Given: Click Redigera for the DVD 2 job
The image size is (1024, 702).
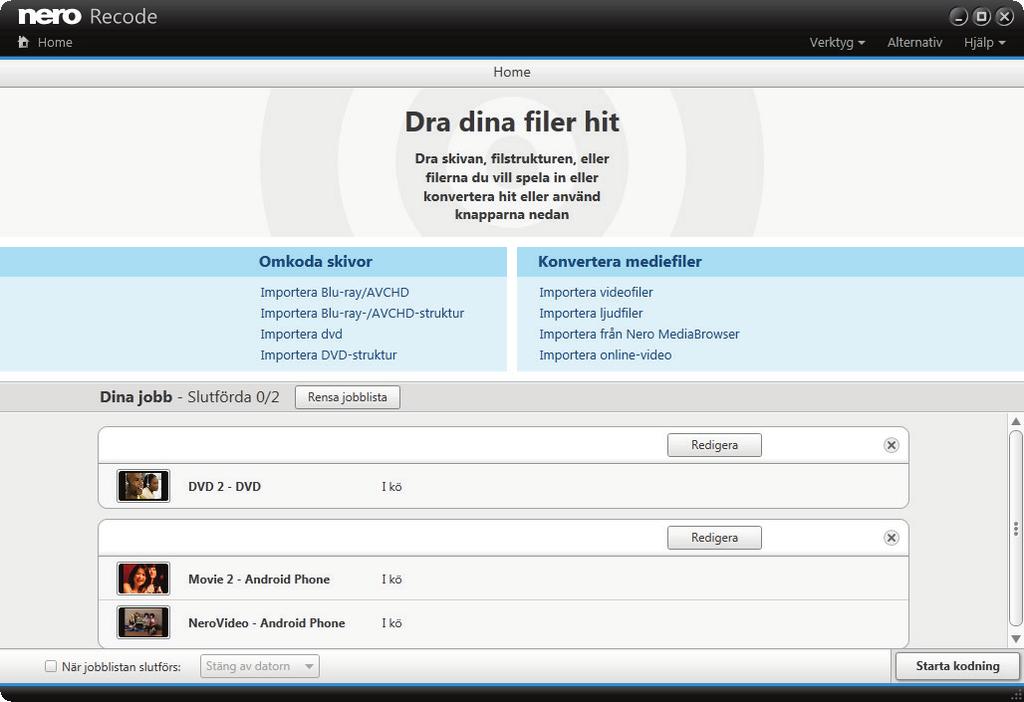Looking at the screenshot, I should click(x=714, y=445).
